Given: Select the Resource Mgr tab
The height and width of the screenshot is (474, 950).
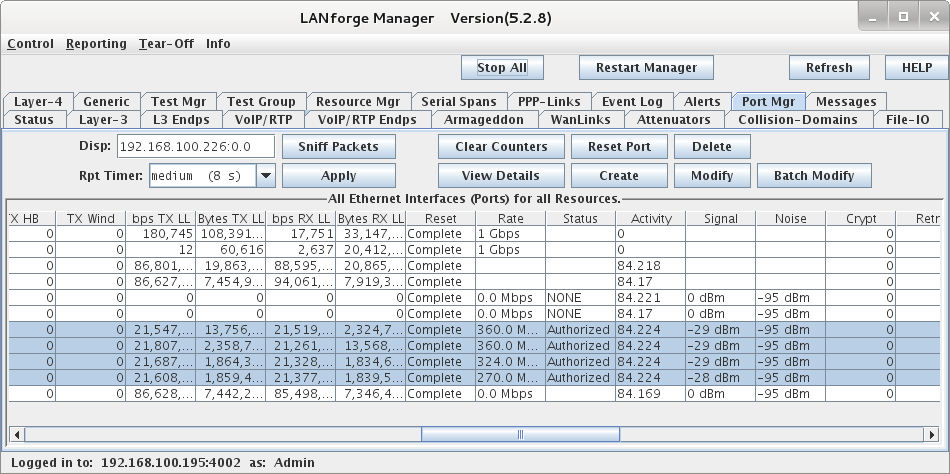Looking at the screenshot, I should pos(358,101).
